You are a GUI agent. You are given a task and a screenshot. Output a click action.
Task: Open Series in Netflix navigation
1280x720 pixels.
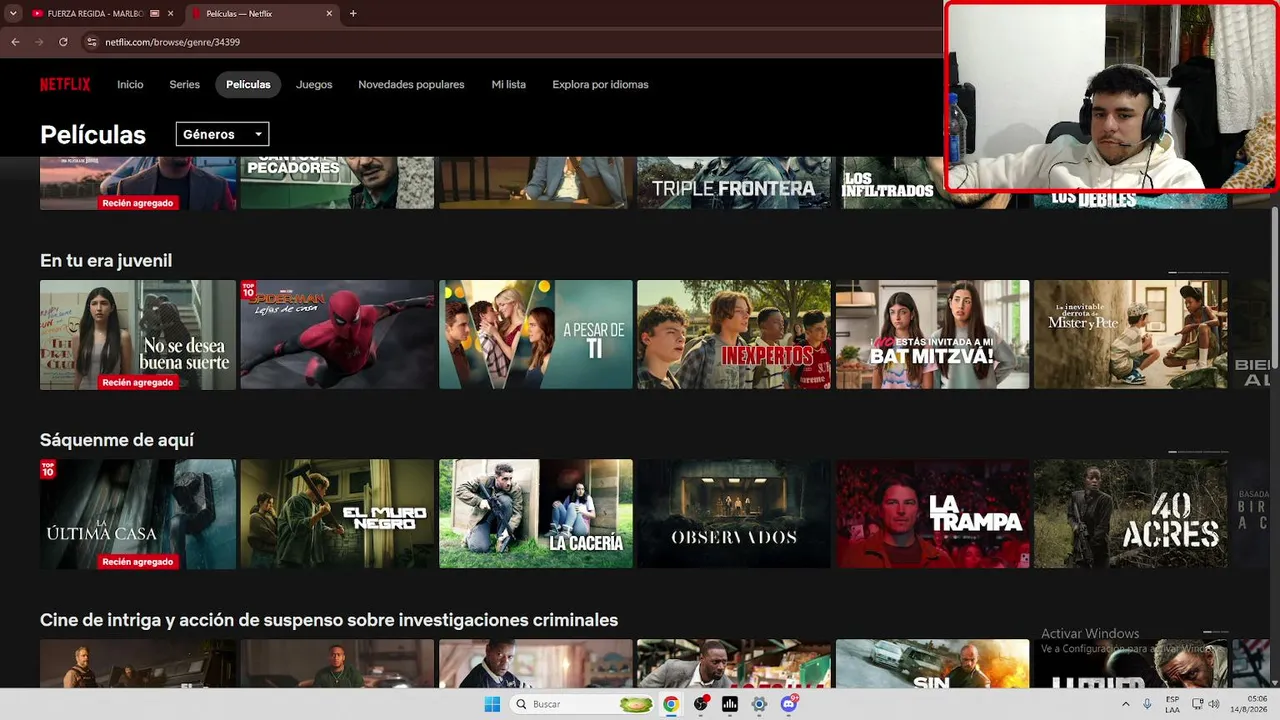point(184,85)
